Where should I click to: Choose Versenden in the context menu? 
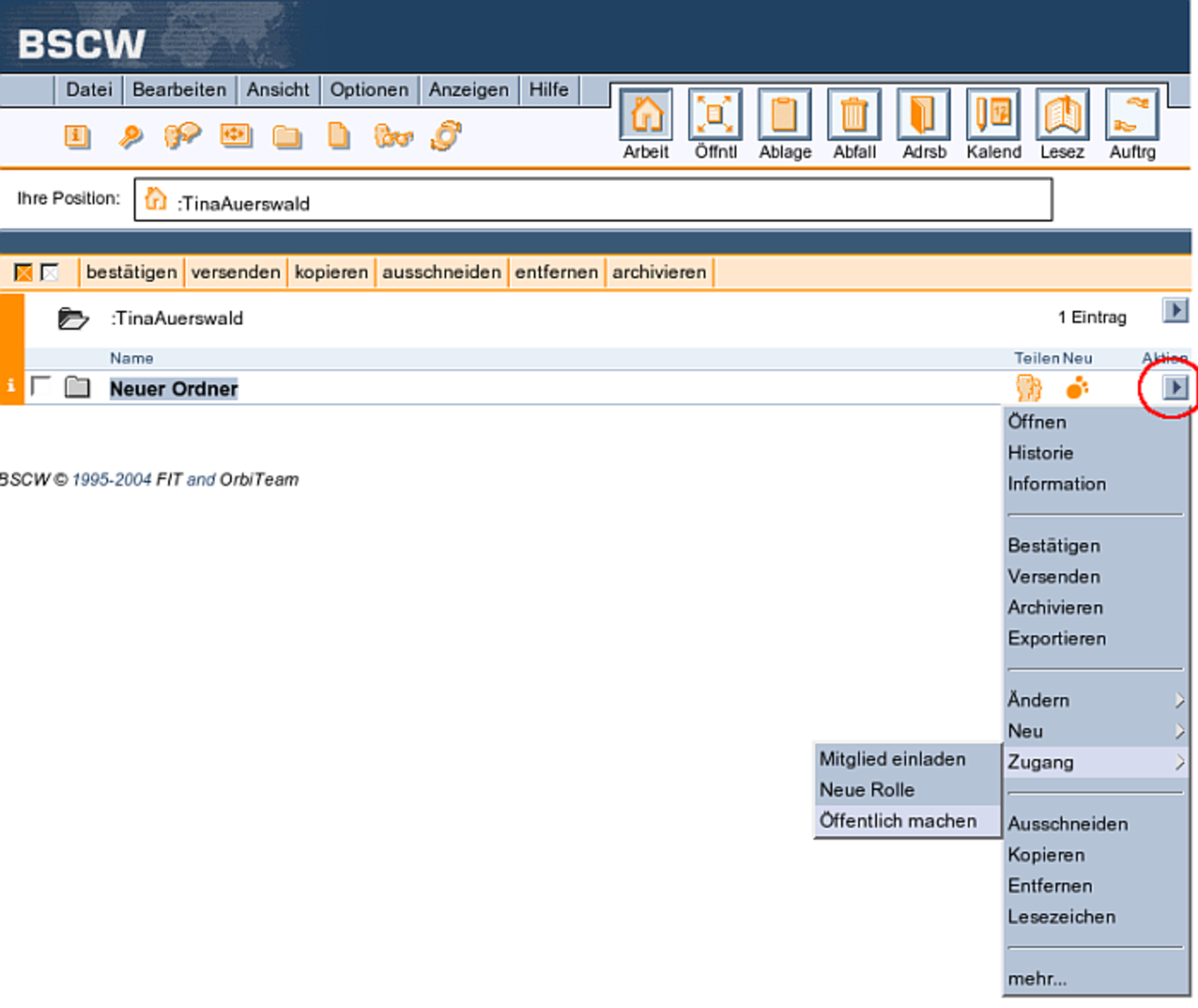pos(1096,576)
